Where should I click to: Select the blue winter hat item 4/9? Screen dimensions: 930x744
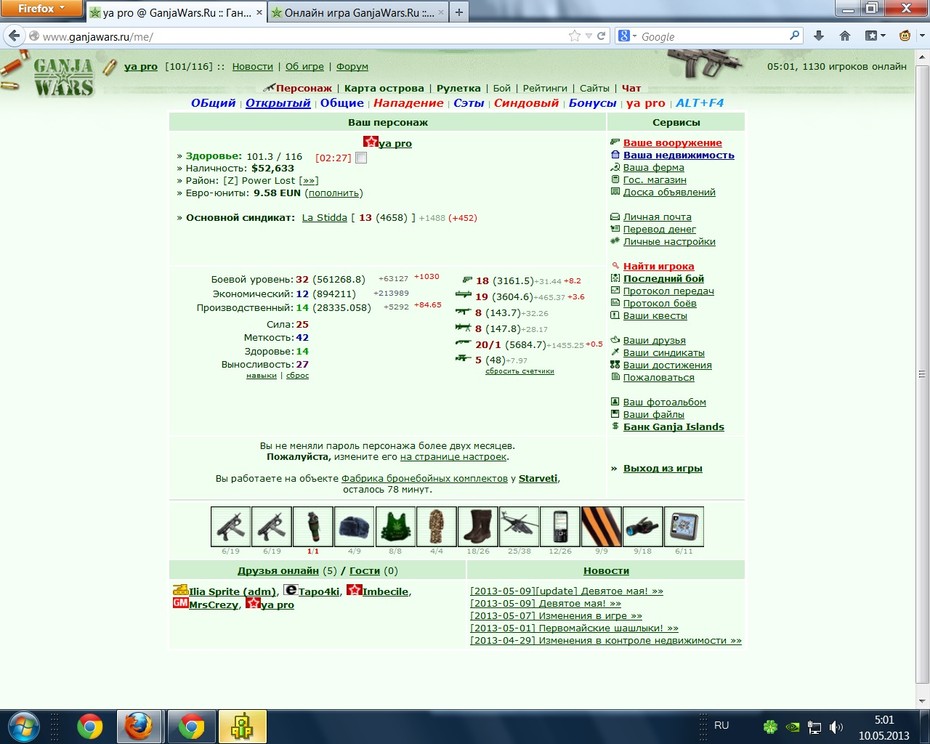click(x=354, y=526)
